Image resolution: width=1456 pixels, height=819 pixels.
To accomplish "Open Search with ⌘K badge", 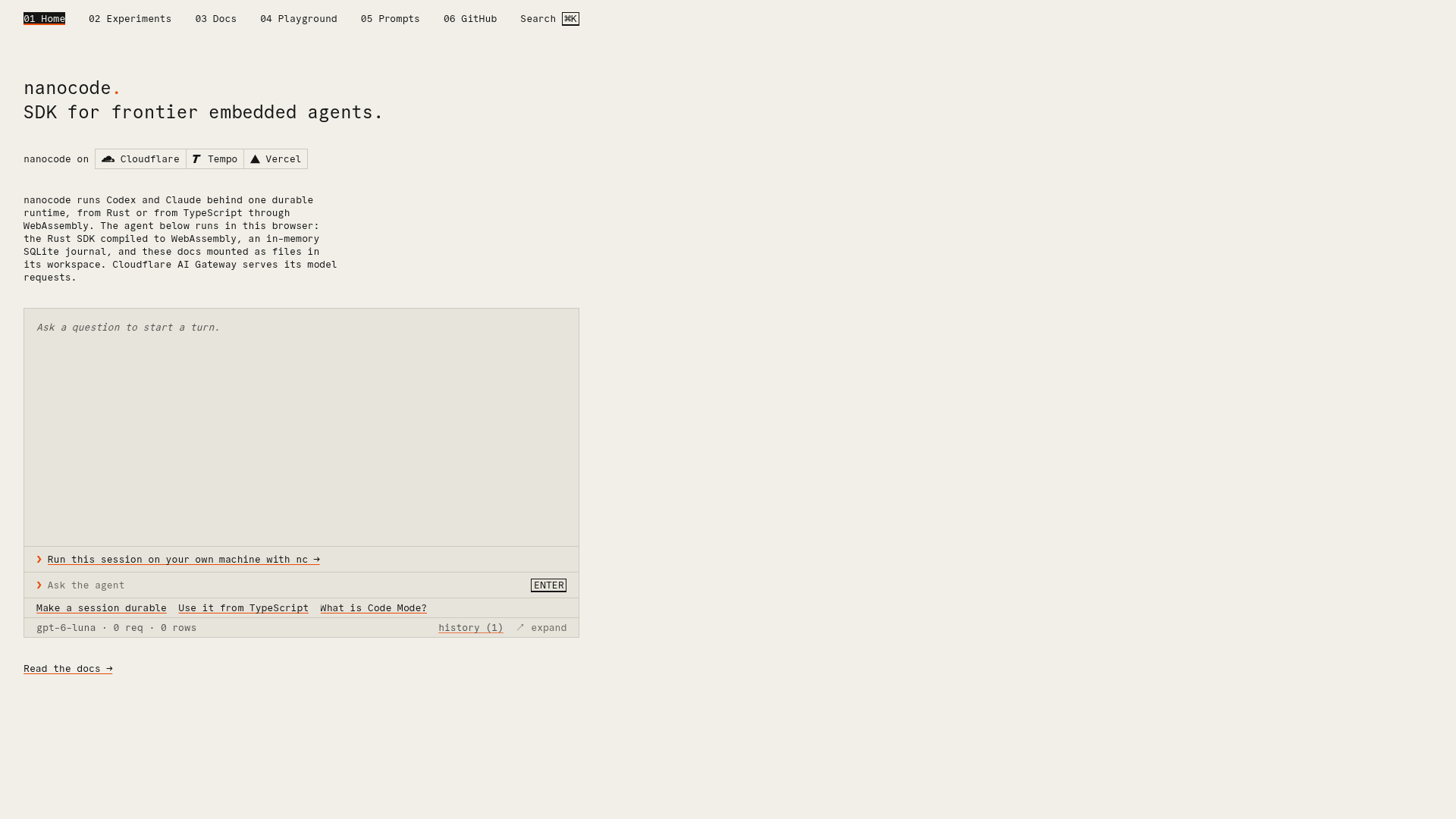I will tap(550, 19).
